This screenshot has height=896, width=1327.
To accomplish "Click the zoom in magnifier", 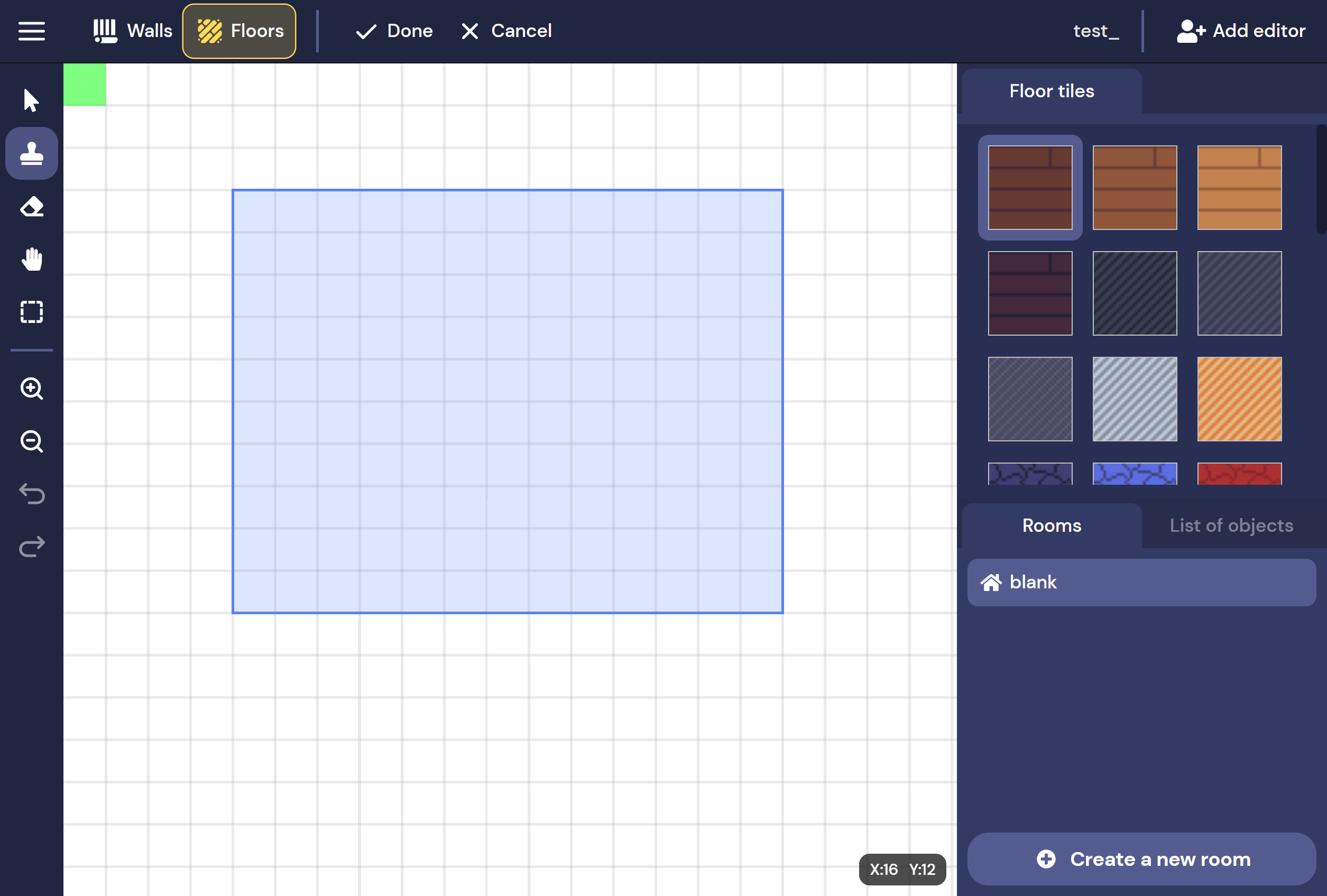I will pos(31,389).
